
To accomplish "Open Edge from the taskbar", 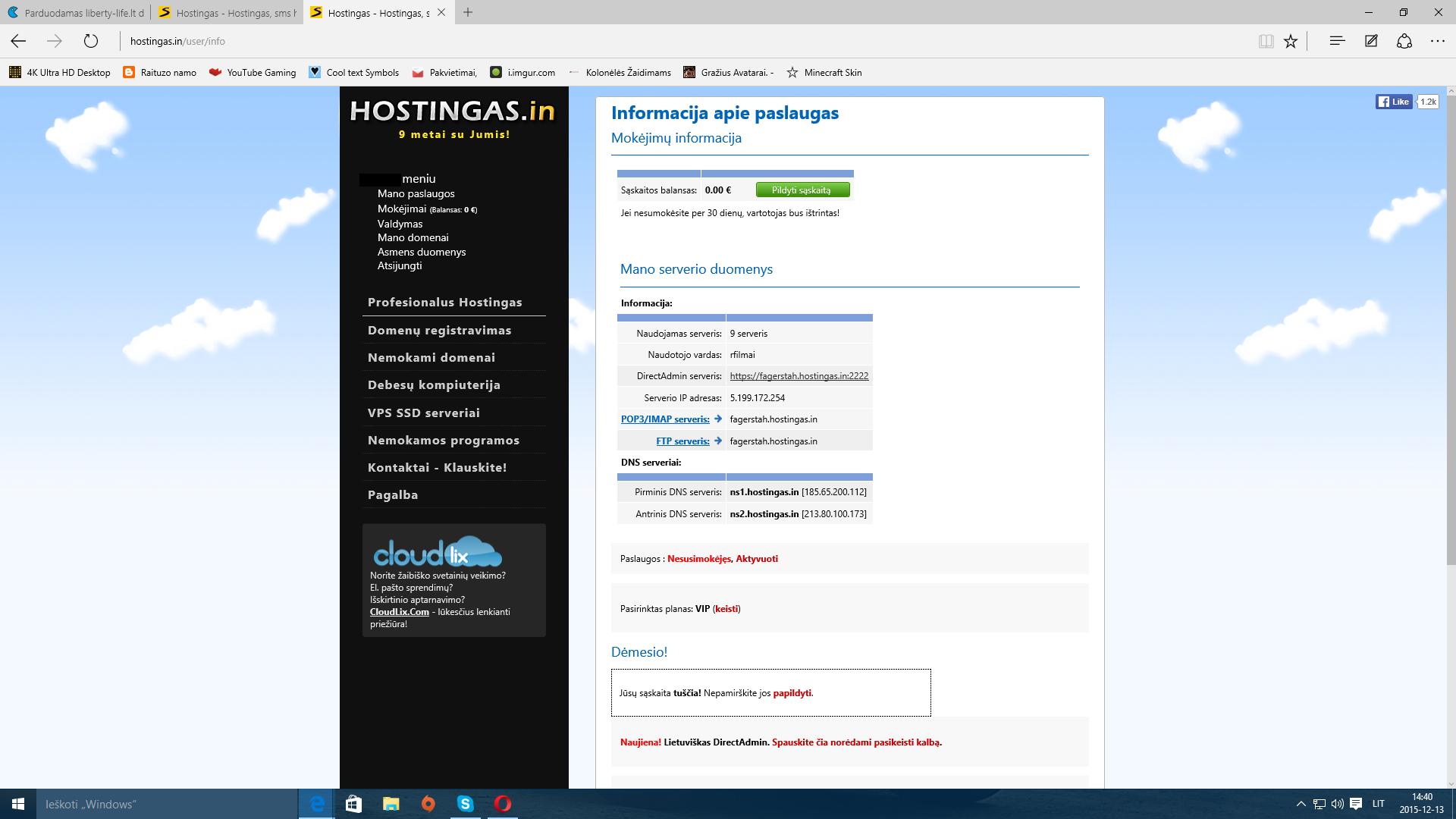I will point(317,804).
